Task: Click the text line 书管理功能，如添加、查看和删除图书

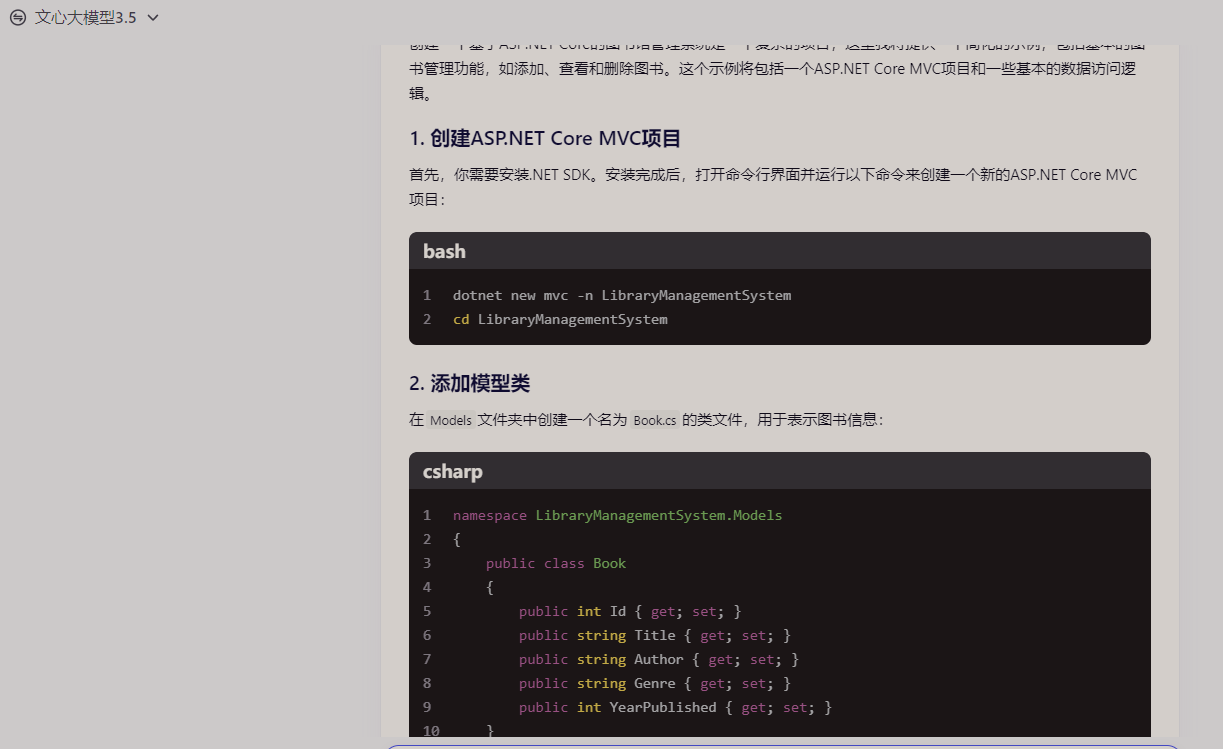Action: pos(773,69)
